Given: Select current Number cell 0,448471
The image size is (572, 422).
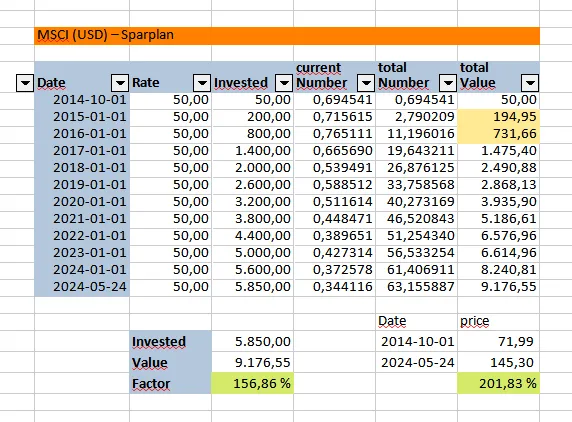Looking at the screenshot, I should point(335,219).
